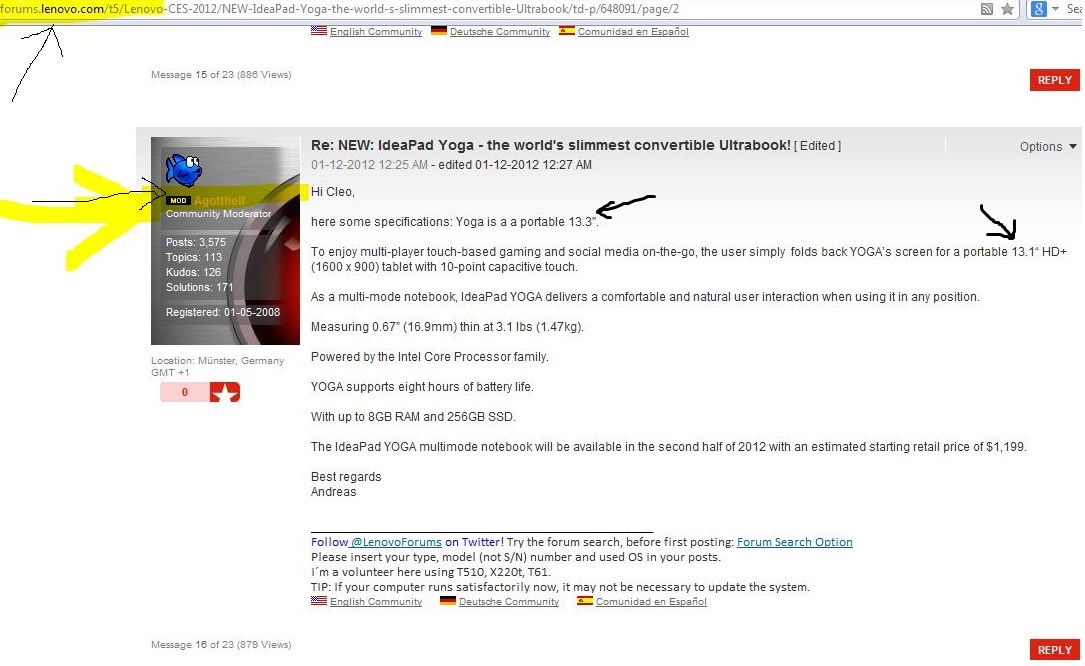Click line mentioning $1,199 retail price
The width and height of the screenshot is (1085, 666).
(668, 447)
